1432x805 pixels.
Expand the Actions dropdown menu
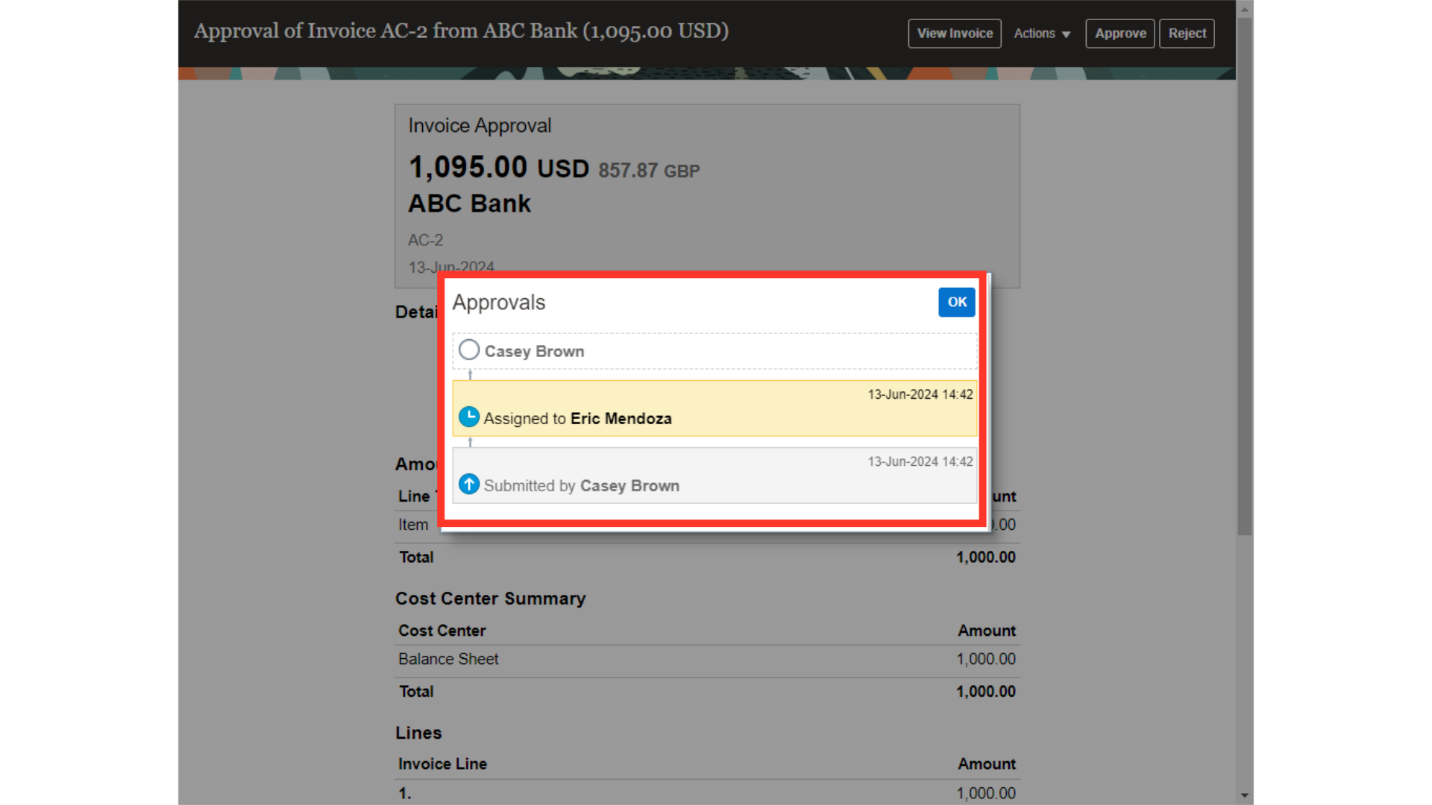(x=1042, y=33)
